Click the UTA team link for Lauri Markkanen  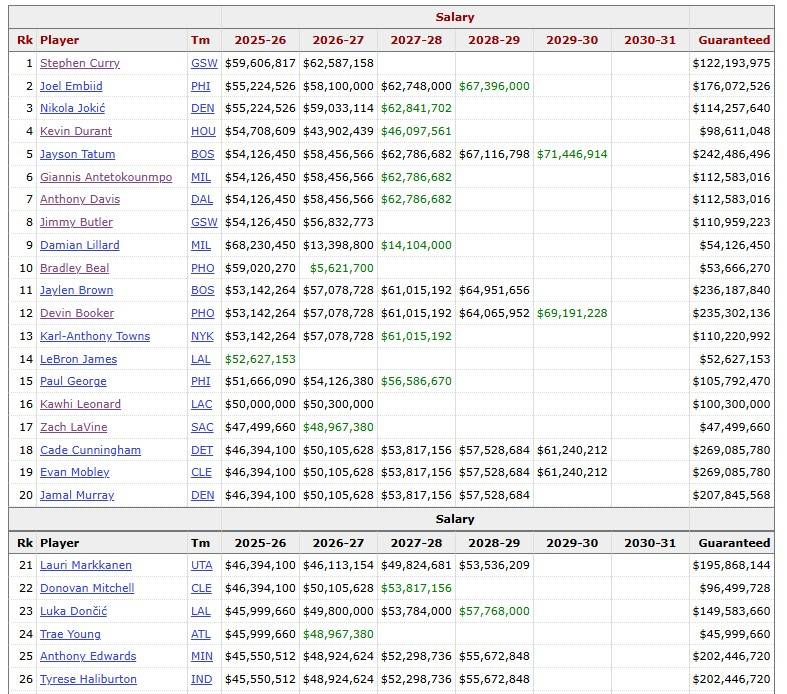(201, 565)
